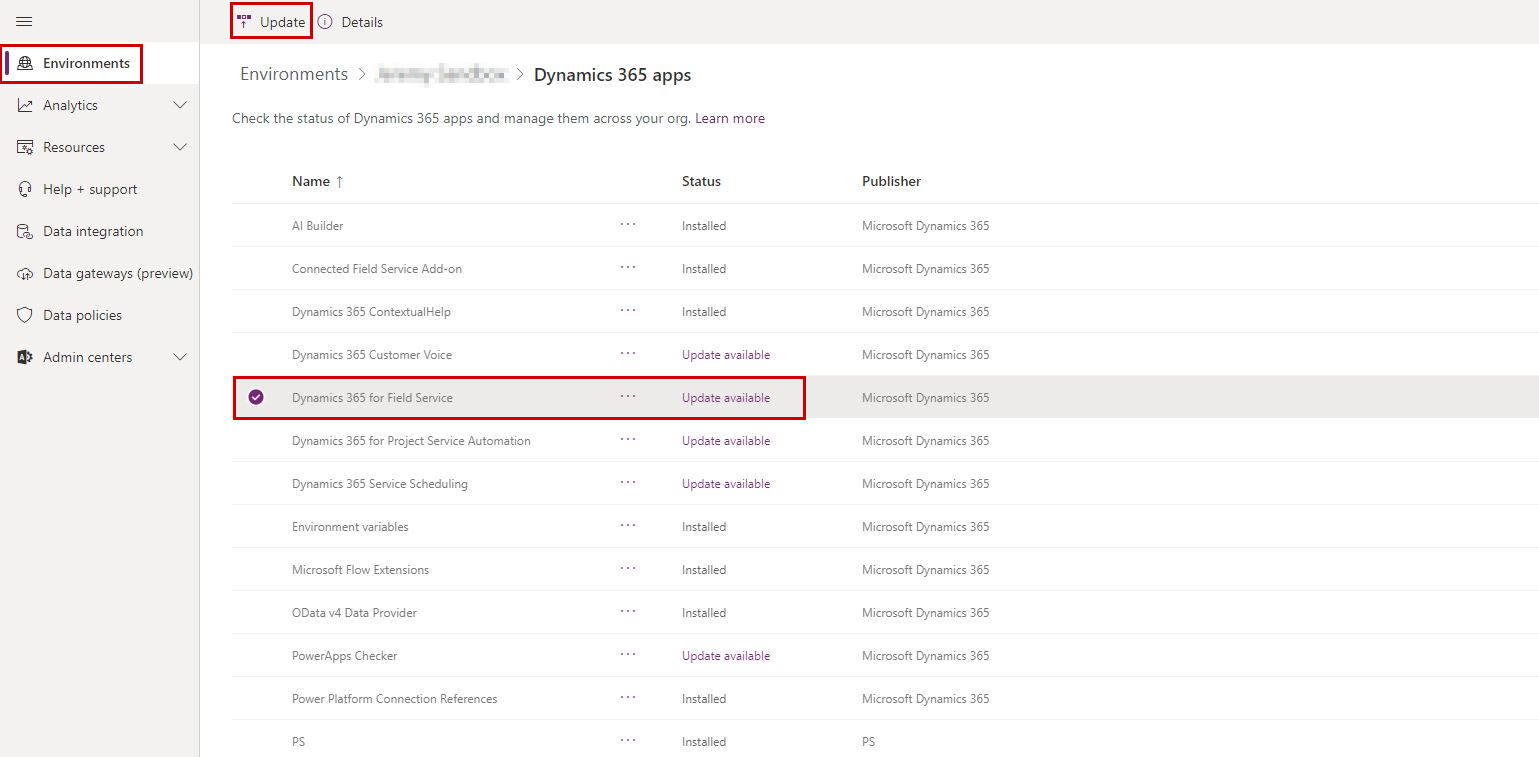Open ellipsis menu for PowerApps Checker

[627, 655]
